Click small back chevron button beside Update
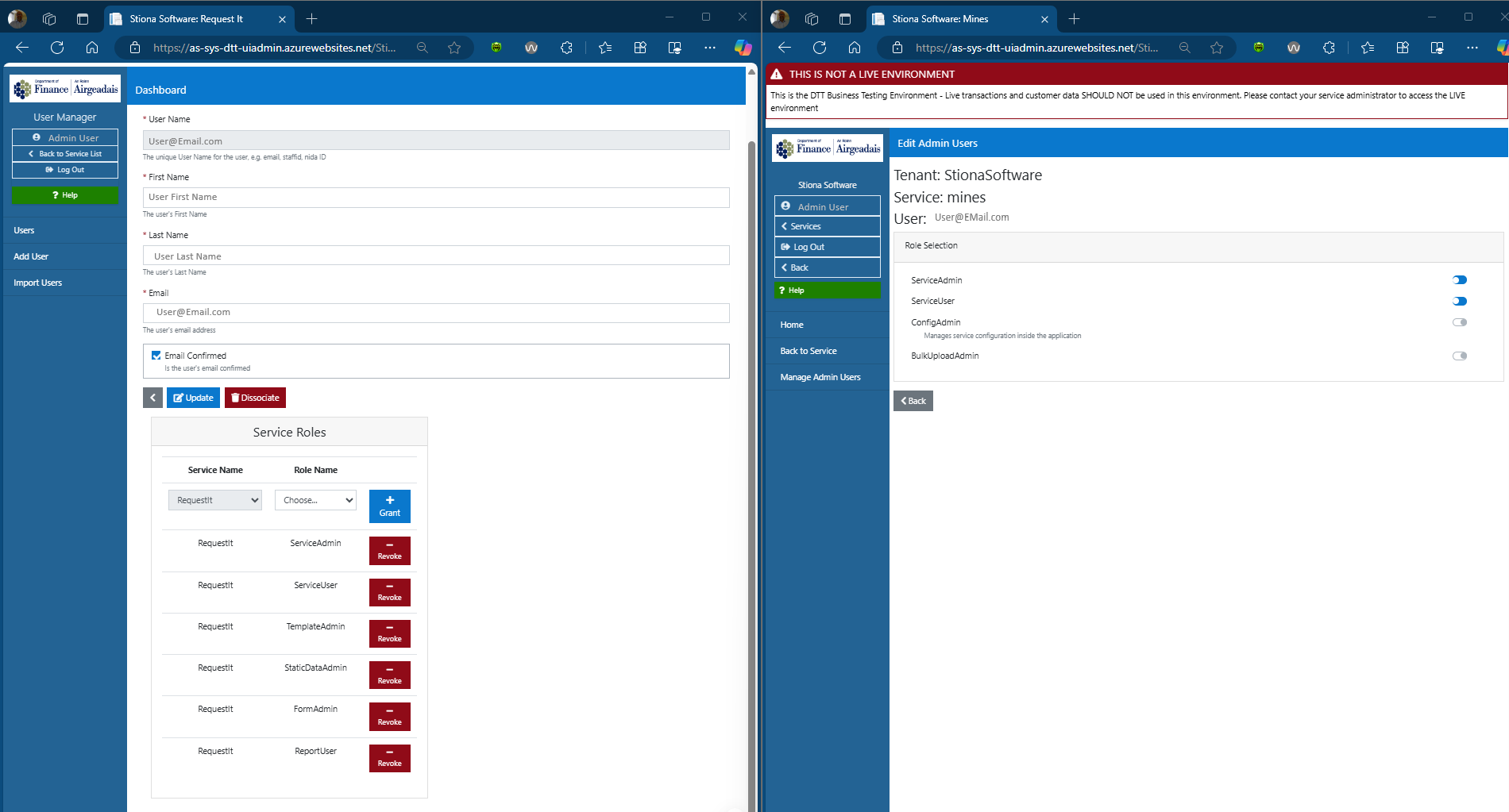 (x=153, y=398)
